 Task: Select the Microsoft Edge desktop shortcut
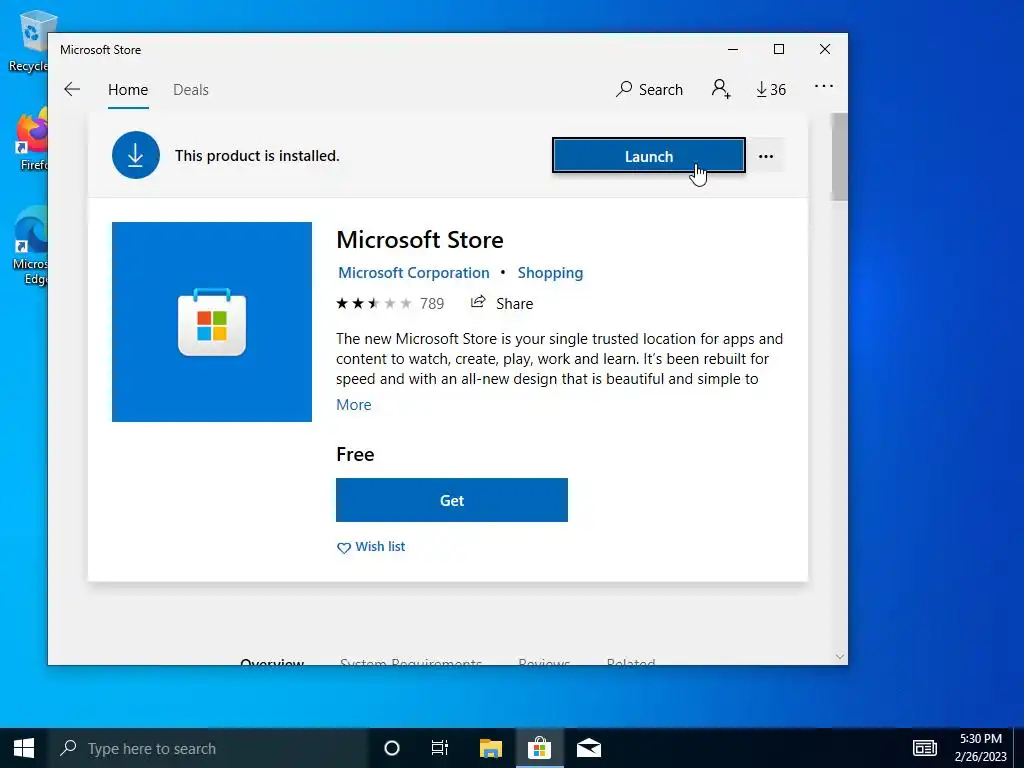tap(30, 246)
